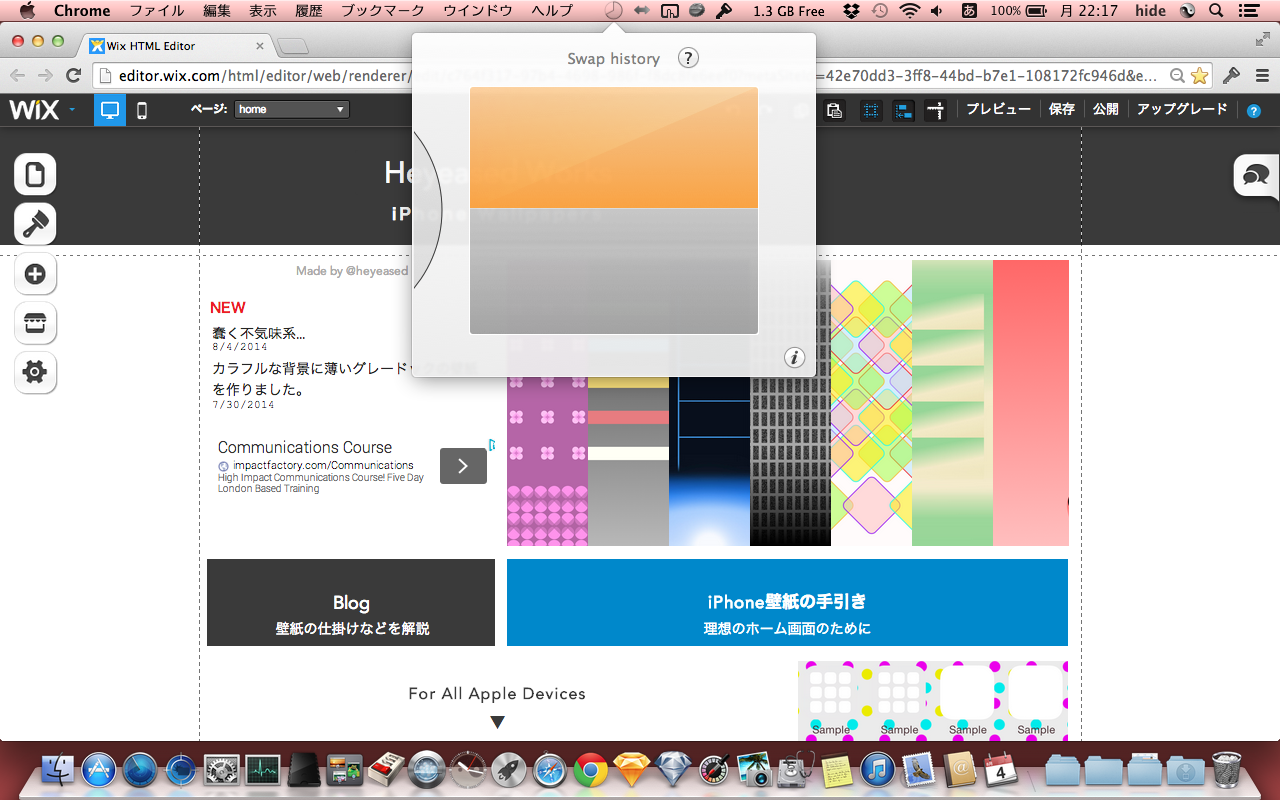Viewport: 1280px width, 800px height.
Task: Open Spotlight search in menu bar
Action: 1216,11
